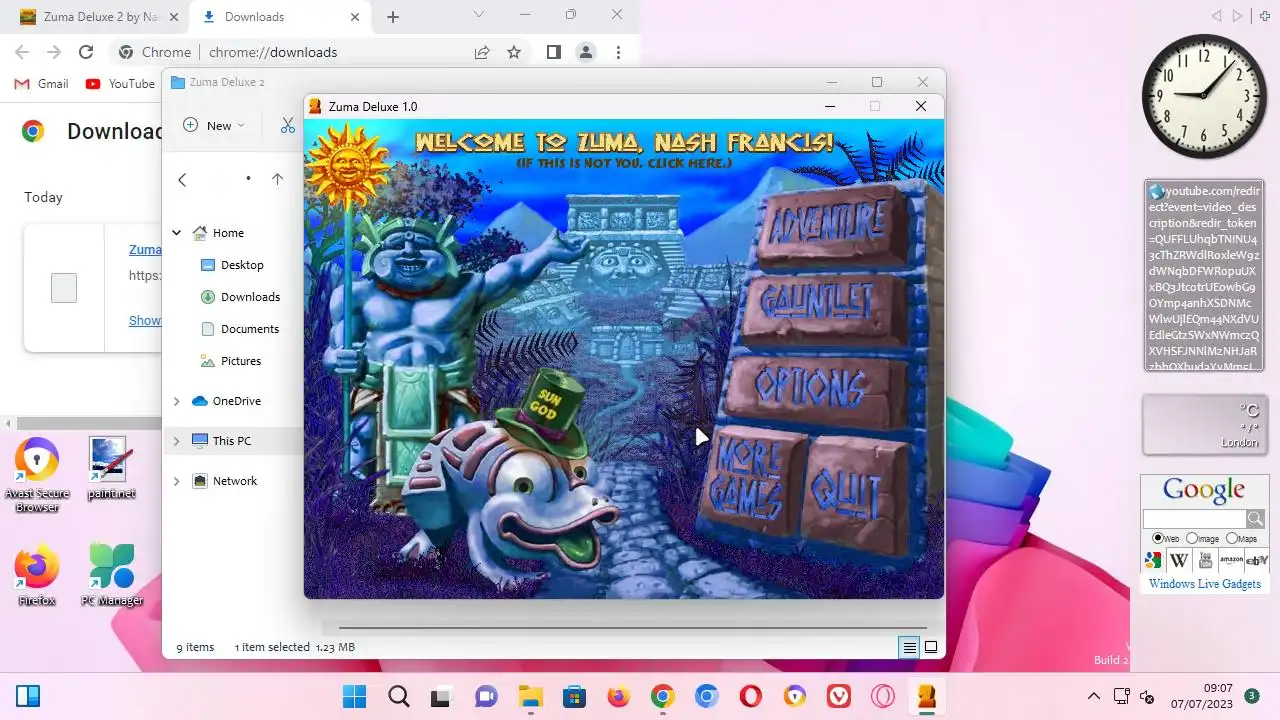The image size is (1280, 720).
Task: Select Desktop in Explorer navigation pane
Action: 232,265
